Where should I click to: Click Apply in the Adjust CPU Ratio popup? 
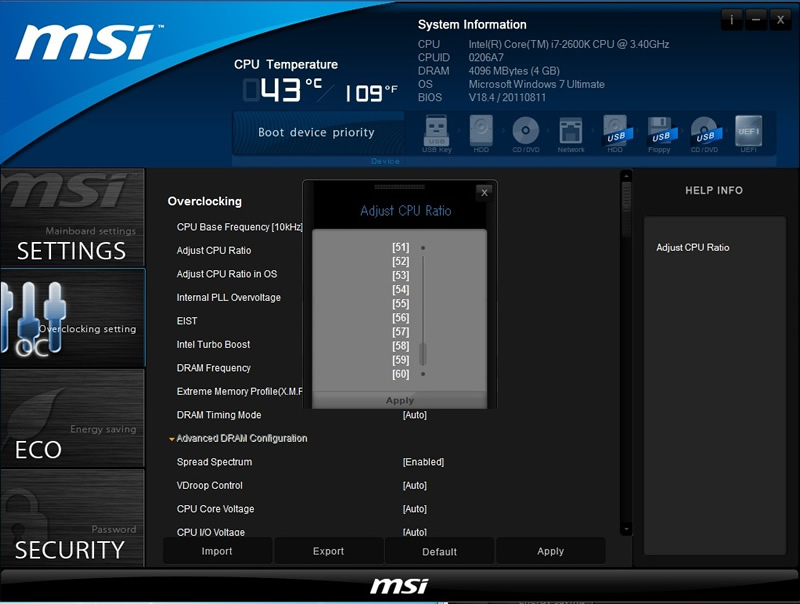399,400
